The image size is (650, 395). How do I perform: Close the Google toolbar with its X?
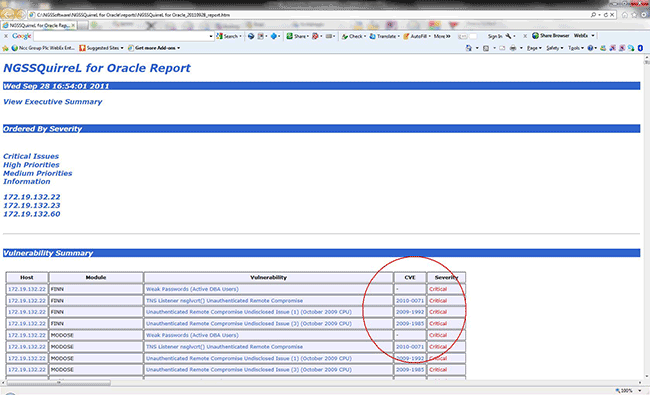(6, 36)
